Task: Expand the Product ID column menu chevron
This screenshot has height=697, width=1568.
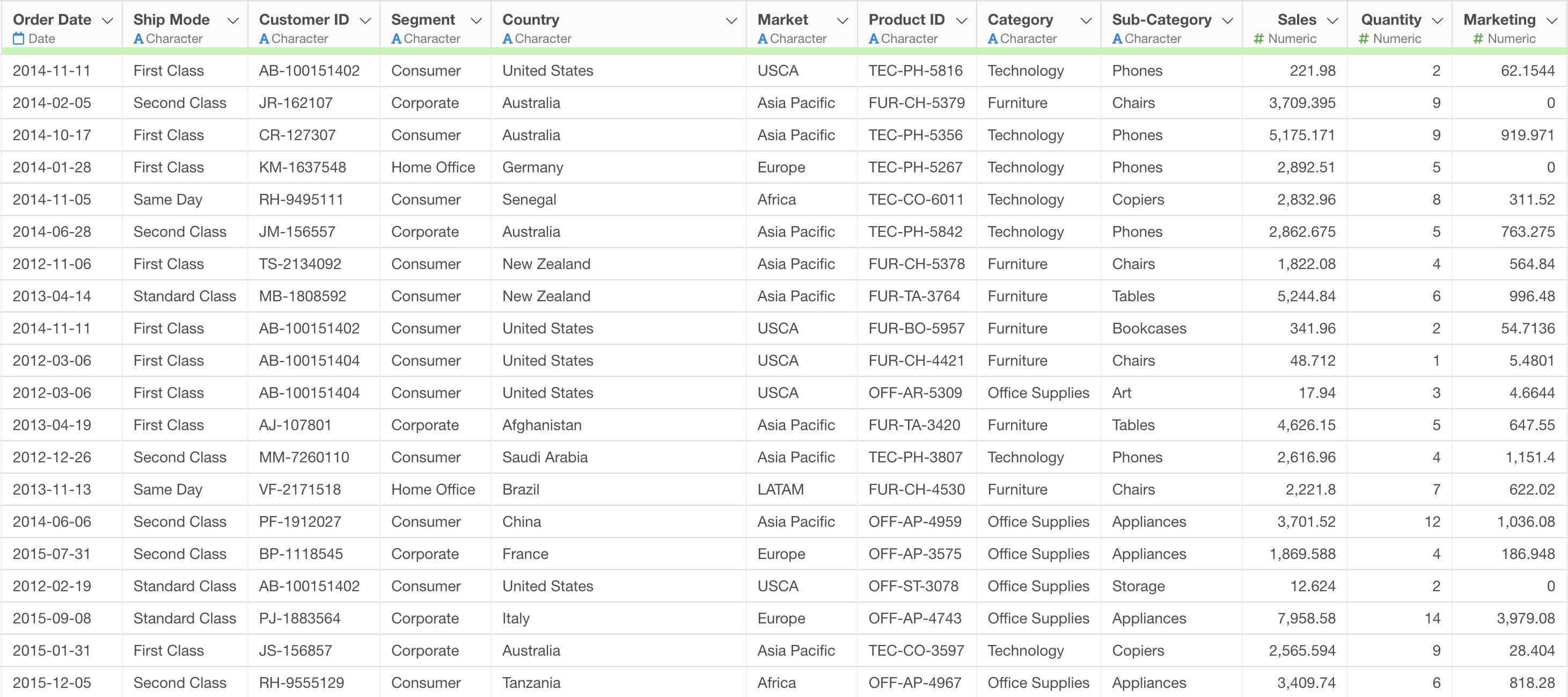Action: 962,21
